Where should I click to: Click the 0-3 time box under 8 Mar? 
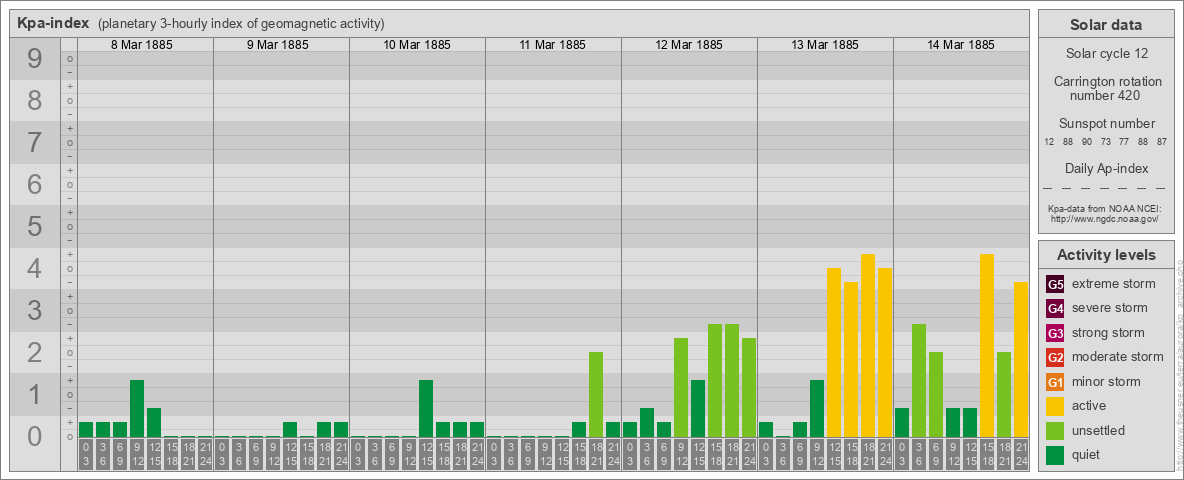[86, 455]
